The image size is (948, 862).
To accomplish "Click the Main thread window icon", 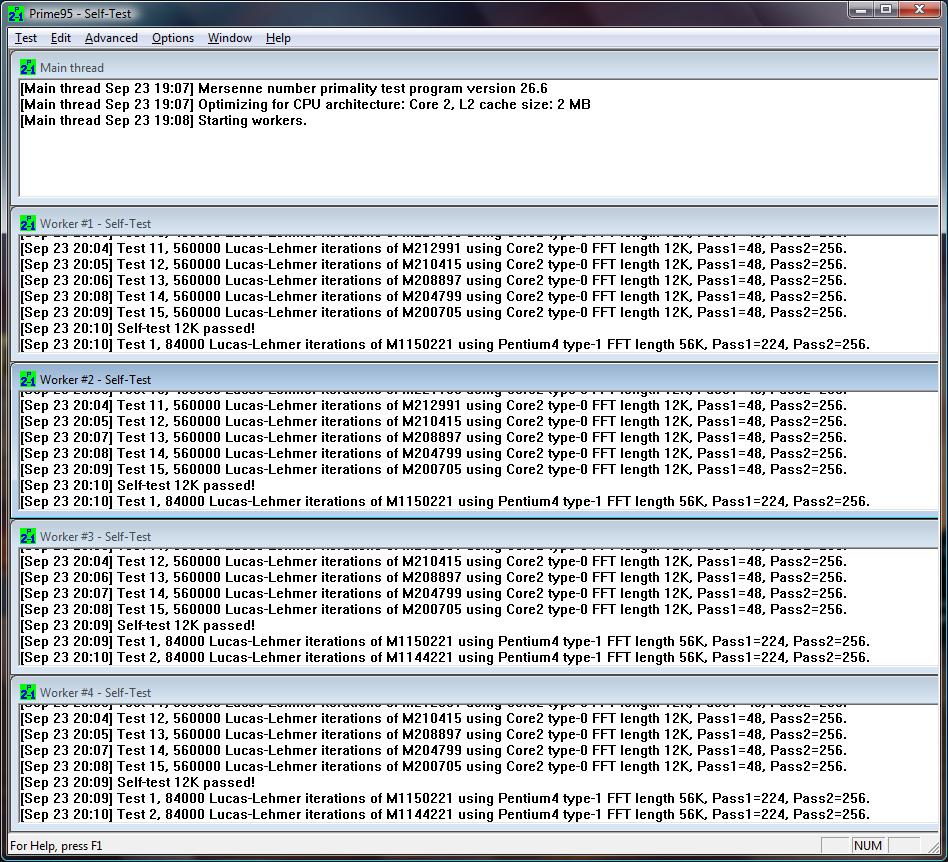I will click(x=28, y=67).
